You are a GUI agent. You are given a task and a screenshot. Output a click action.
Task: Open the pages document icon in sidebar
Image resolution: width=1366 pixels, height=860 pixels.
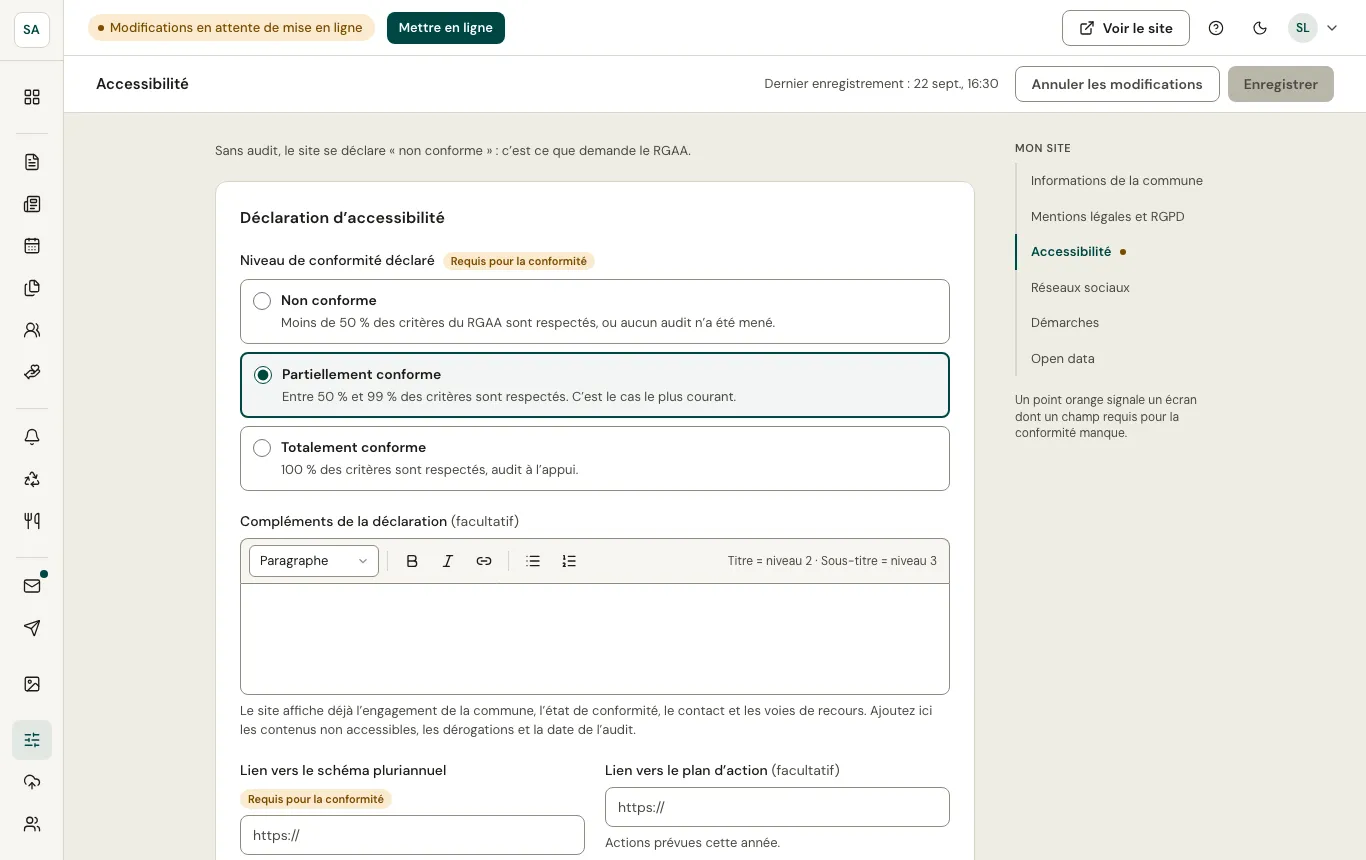coord(32,162)
